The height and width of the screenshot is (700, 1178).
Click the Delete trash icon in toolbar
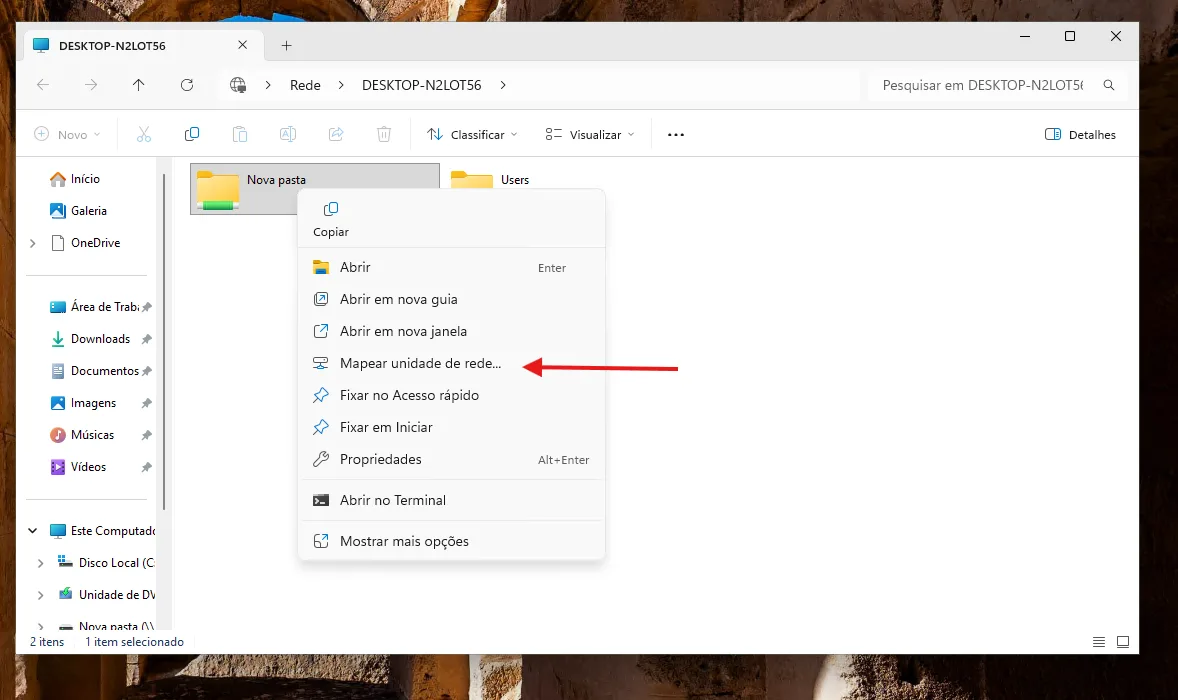point(384,134)
